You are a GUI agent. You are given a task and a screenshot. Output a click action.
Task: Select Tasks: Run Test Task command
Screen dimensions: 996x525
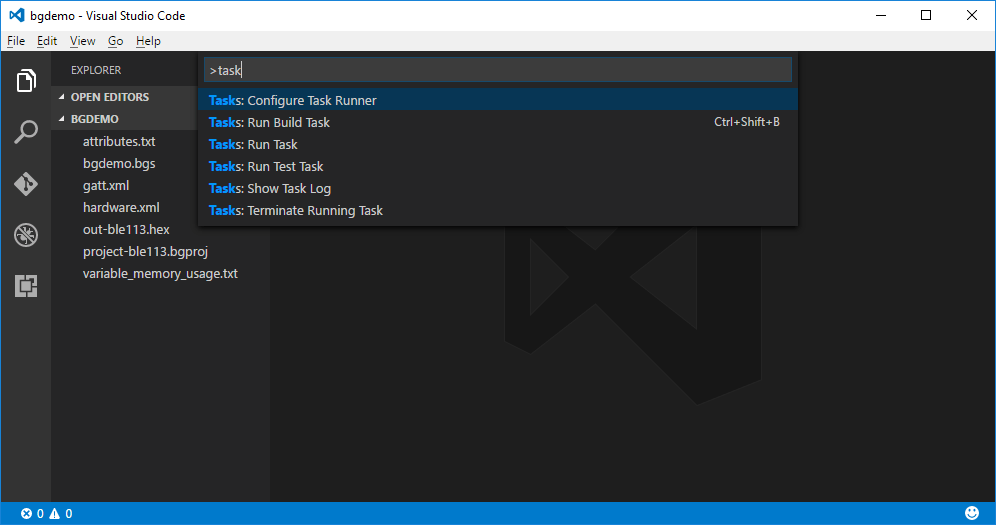[498, 166]
